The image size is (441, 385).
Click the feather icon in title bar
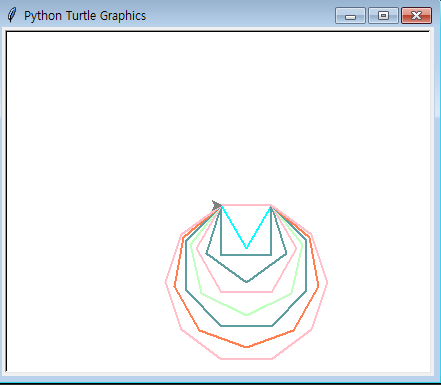[12, 15]
